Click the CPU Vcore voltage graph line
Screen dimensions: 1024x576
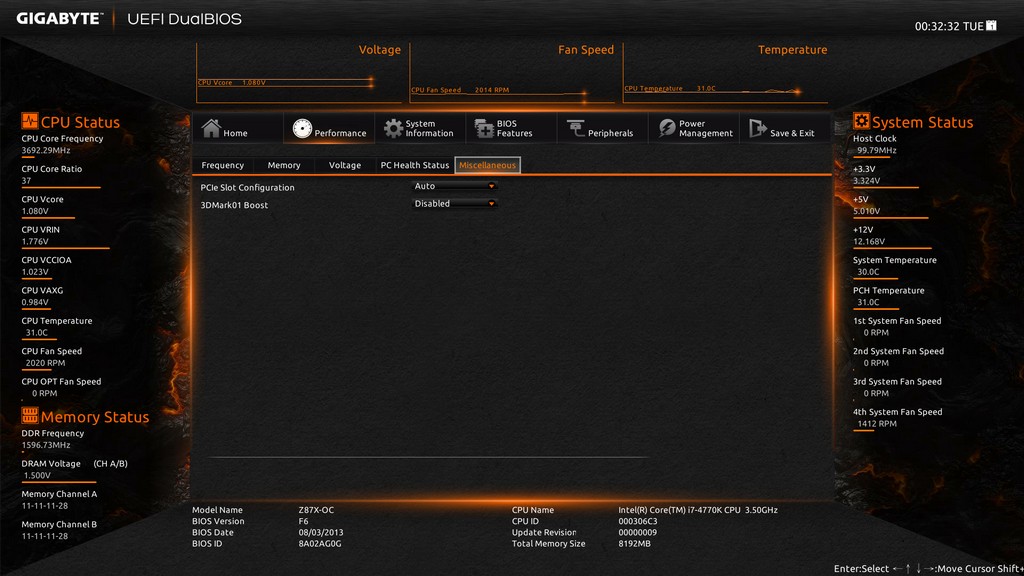[x=285, y=82]
